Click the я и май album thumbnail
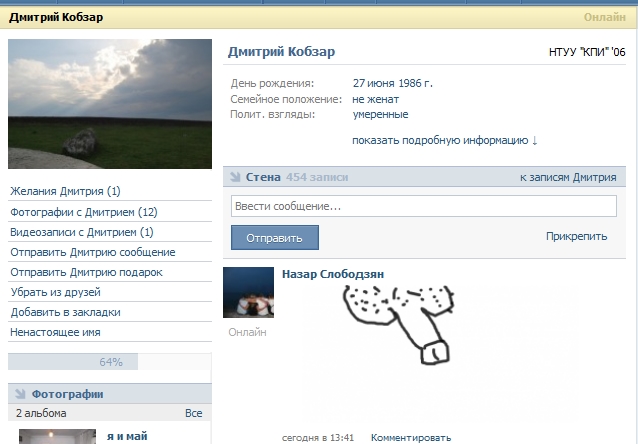The width and height of the screenshot is (638, 444). point(57,436)
